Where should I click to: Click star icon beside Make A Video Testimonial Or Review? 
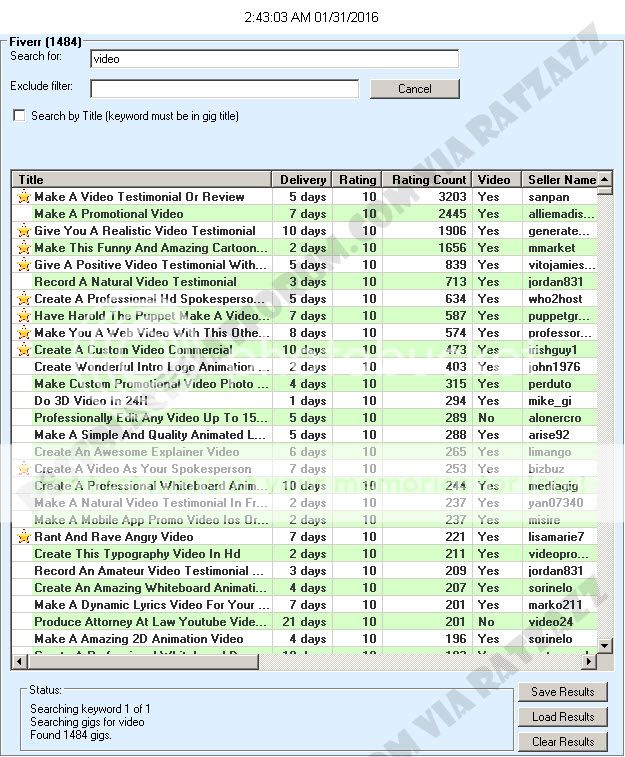[24, 197]
